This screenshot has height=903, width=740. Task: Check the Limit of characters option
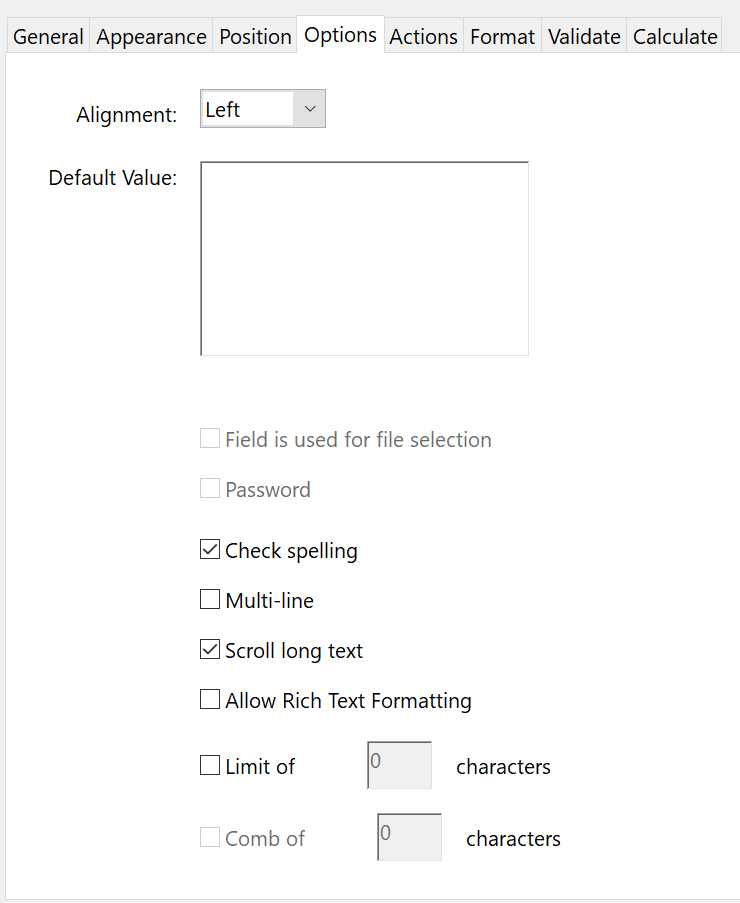(x=210, y=765)
